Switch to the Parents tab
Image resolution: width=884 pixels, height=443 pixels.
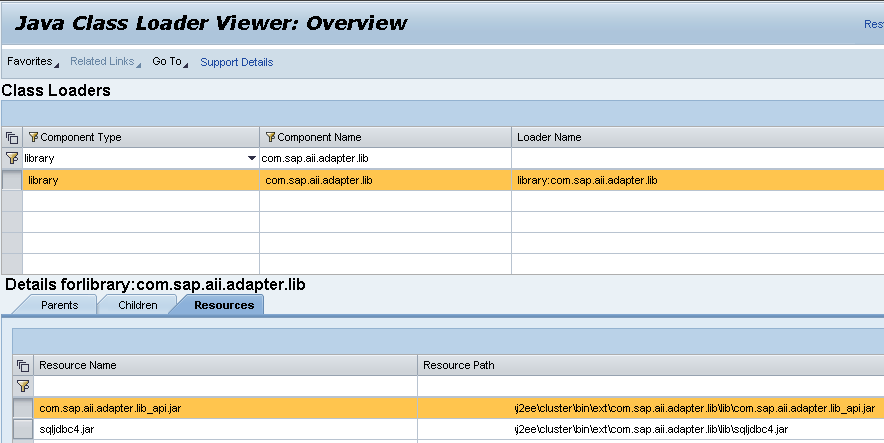click(x=59, y=305)
